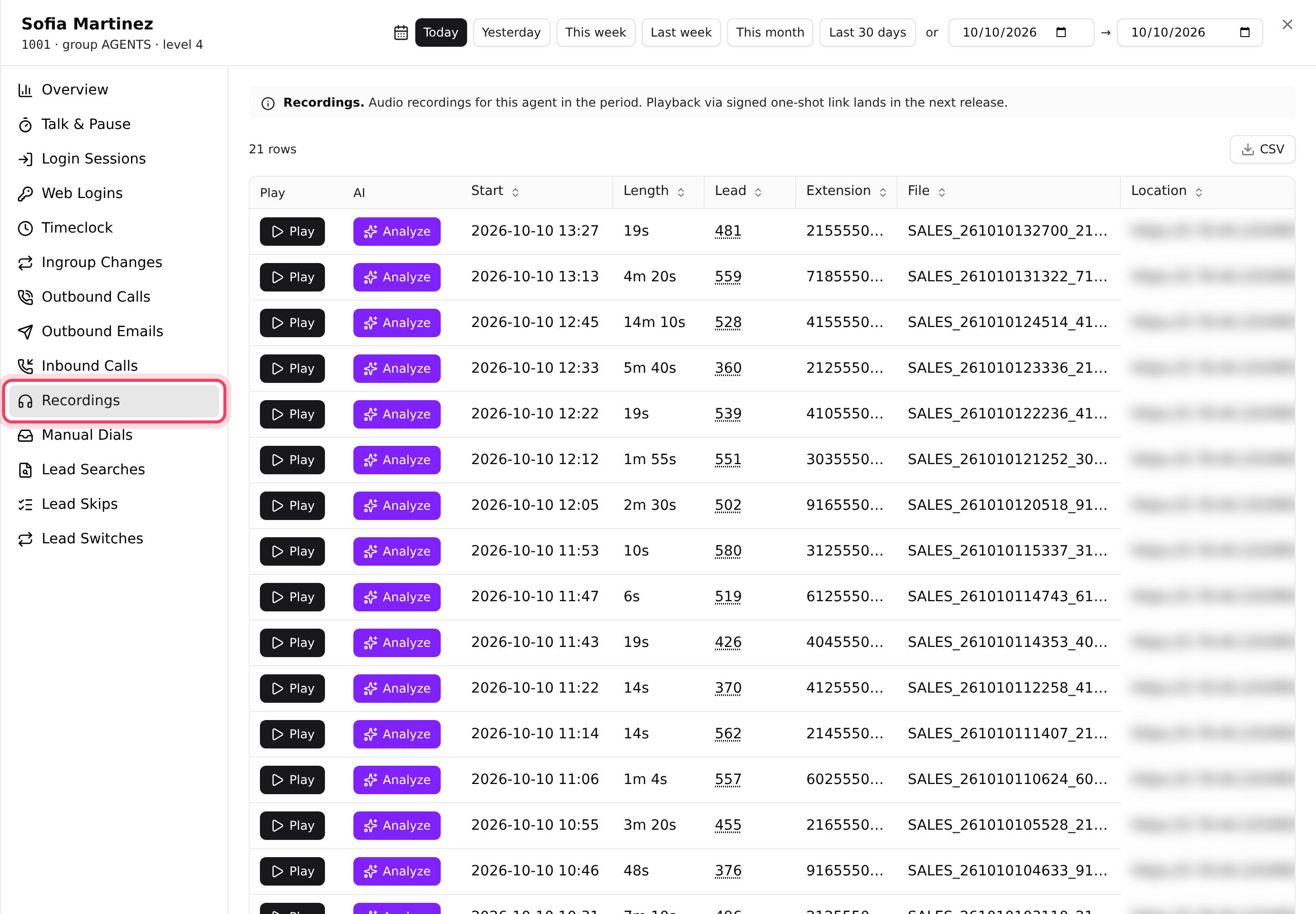Click the Inbound Calls phone icon
Image resolution: width=1316 pixels, height=914 pixels.
click(x=25, y=366)
